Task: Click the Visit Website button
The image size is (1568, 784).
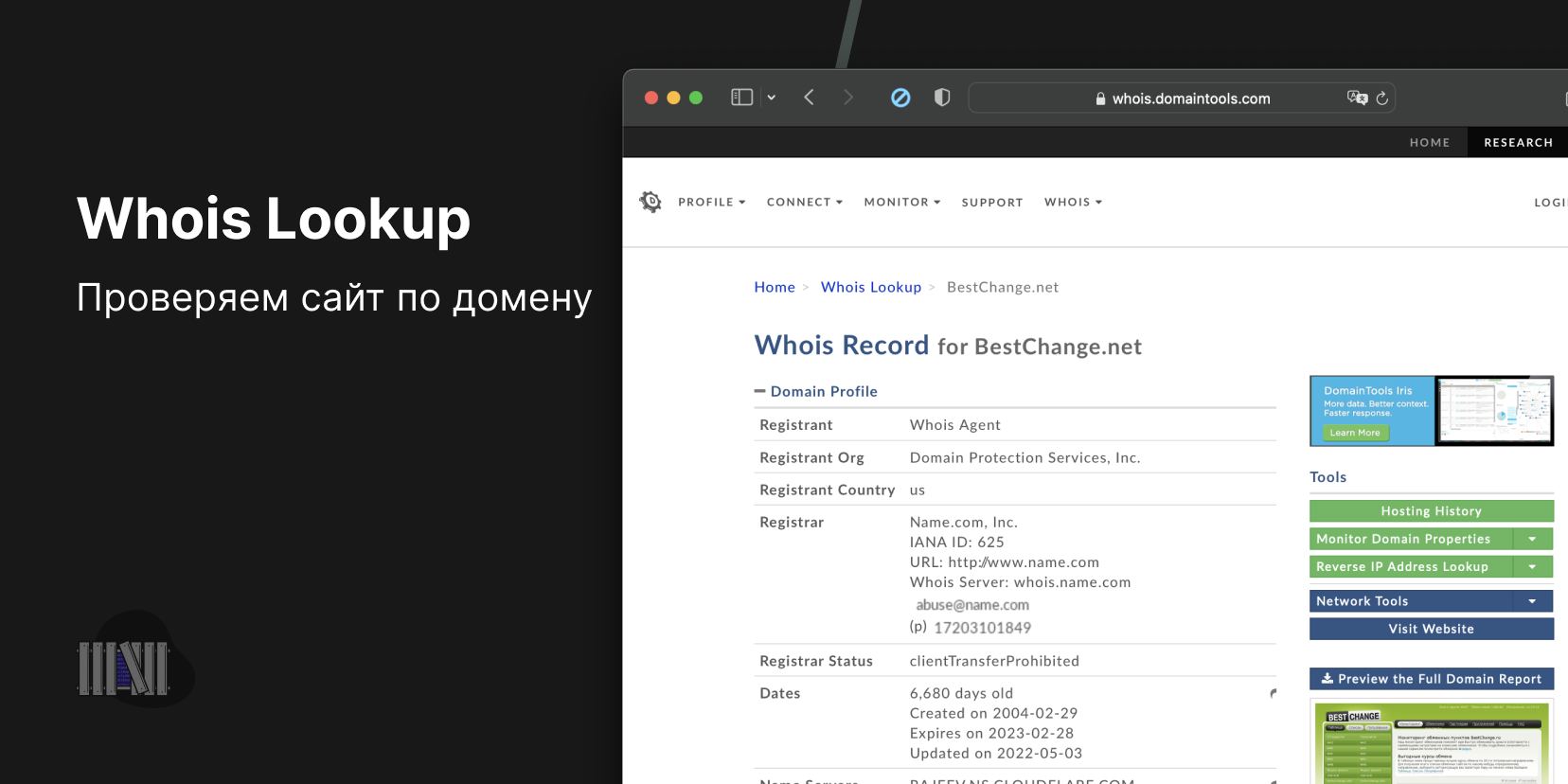Action: pyautogui.click(x=1432, y=629)
